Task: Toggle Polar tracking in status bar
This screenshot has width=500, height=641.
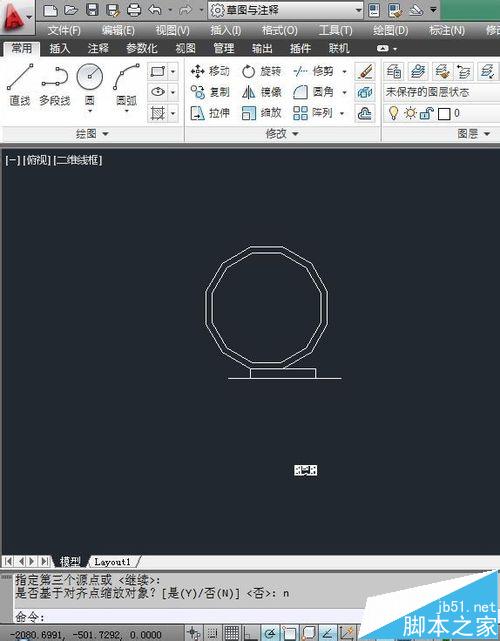Action: (x=270, y=633)
